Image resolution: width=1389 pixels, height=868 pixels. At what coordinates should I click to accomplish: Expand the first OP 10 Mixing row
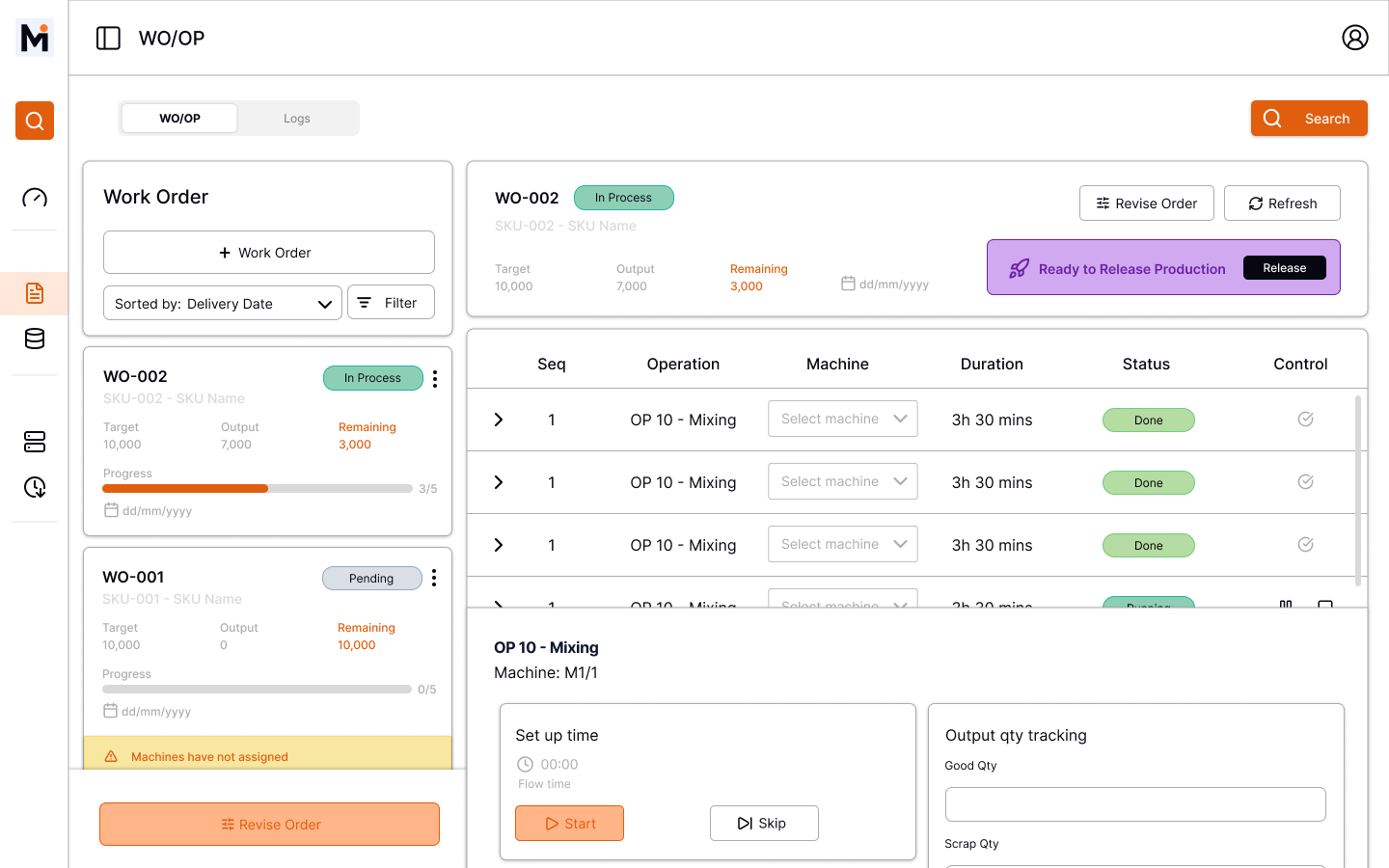coord(498,420)
